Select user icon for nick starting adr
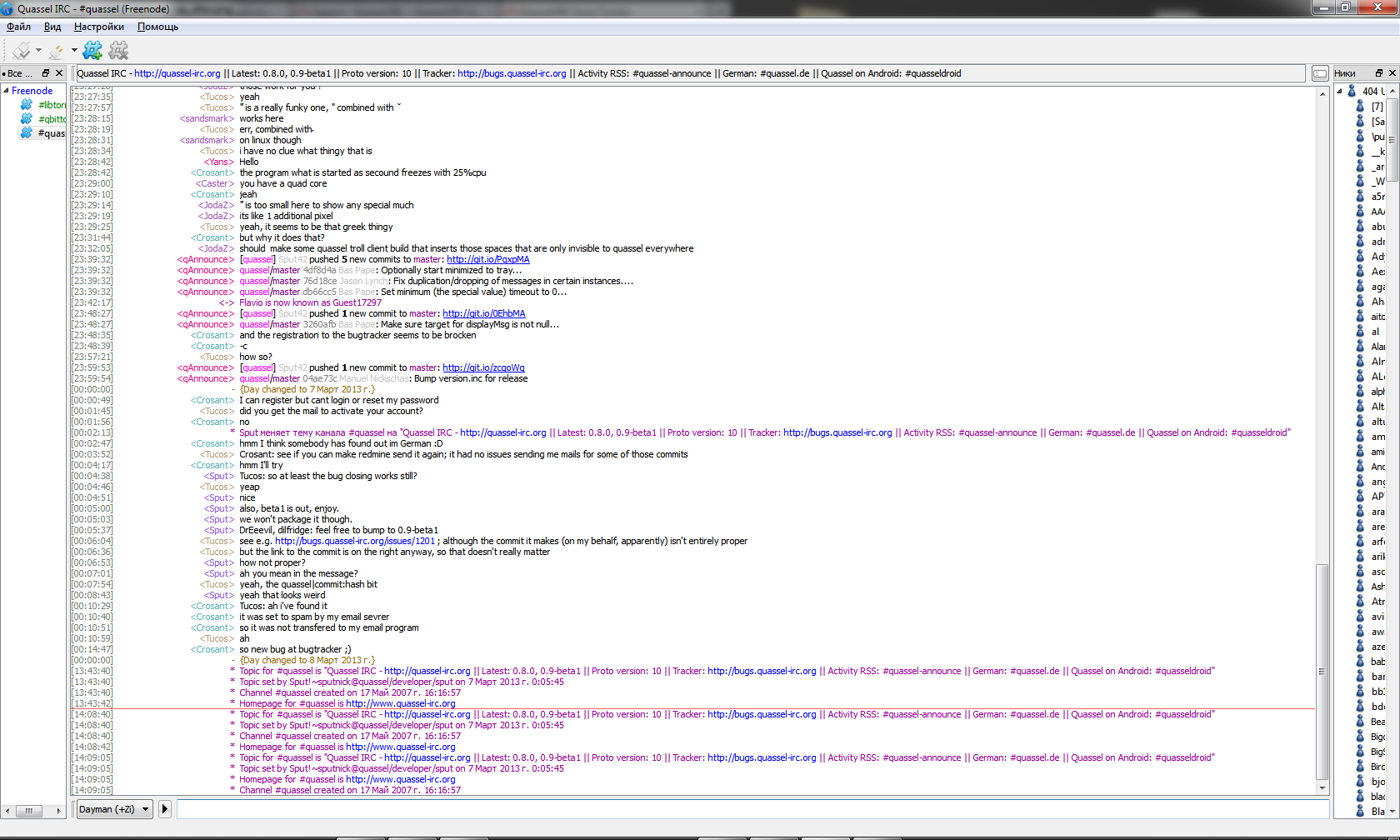 pos(1360,241)
